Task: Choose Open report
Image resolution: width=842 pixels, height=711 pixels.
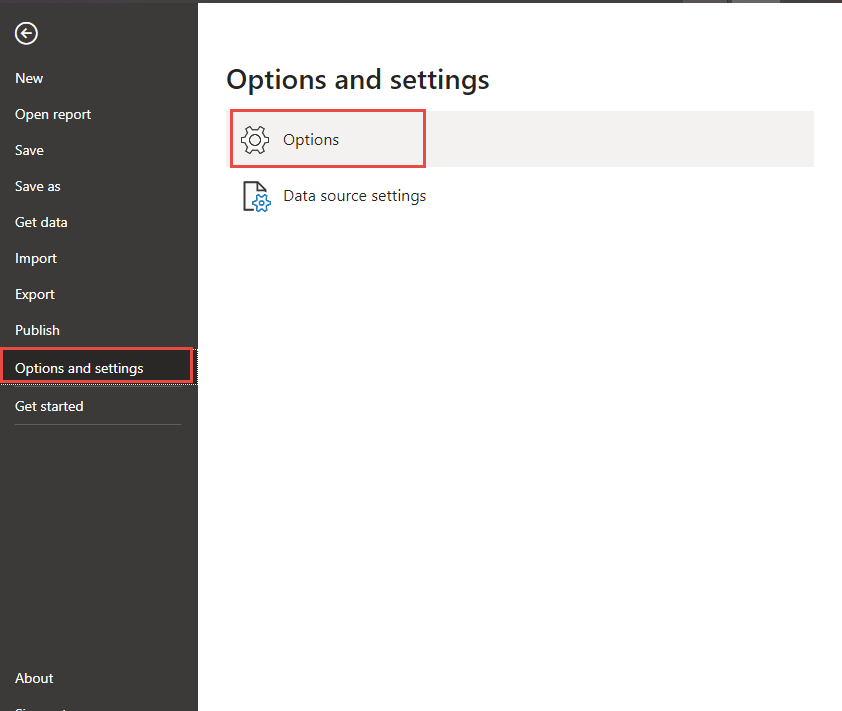Action: [53, 114]
